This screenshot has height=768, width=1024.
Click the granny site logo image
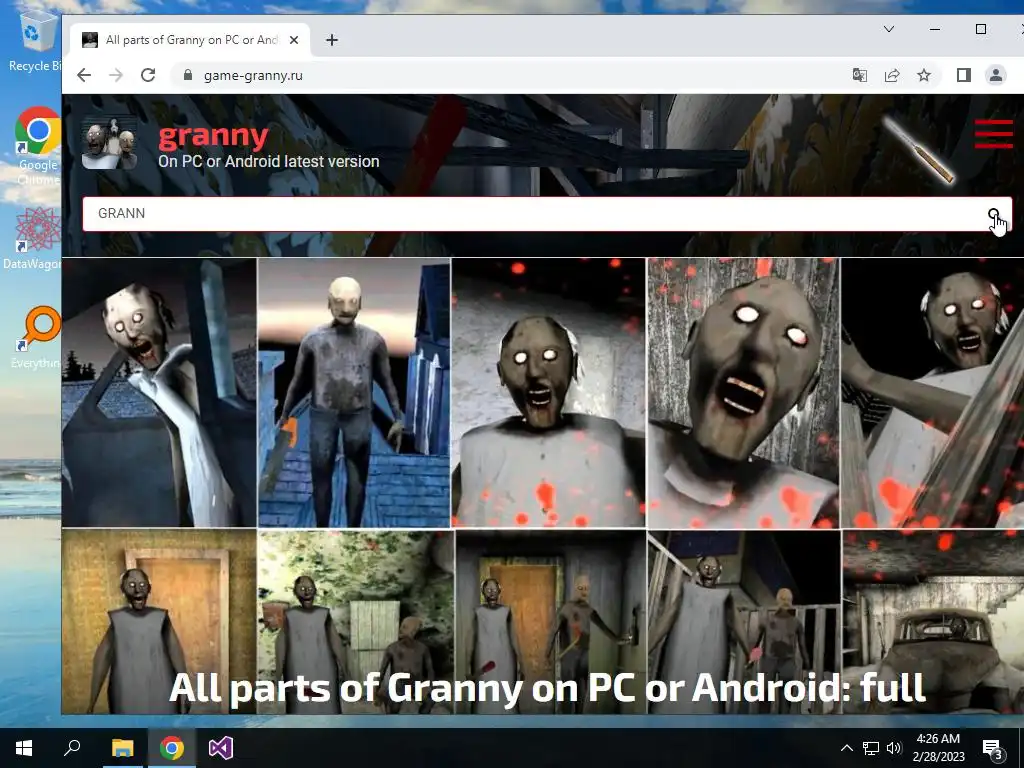(x=110, y=143)
